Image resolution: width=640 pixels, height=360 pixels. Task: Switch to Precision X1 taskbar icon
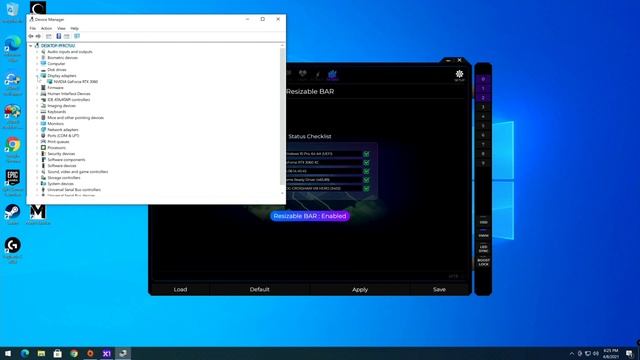[x=107, y=353]
